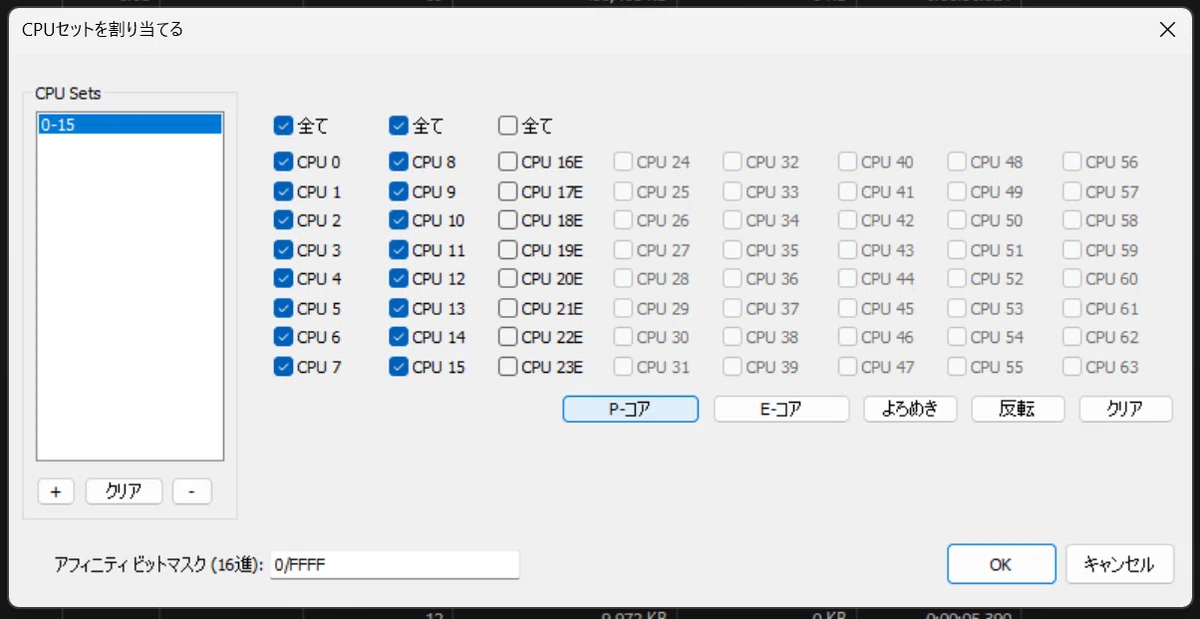Toggle the CPU 2 checkbox
Viewport: 1200px width, 619px height.
[x=283, y=220]
